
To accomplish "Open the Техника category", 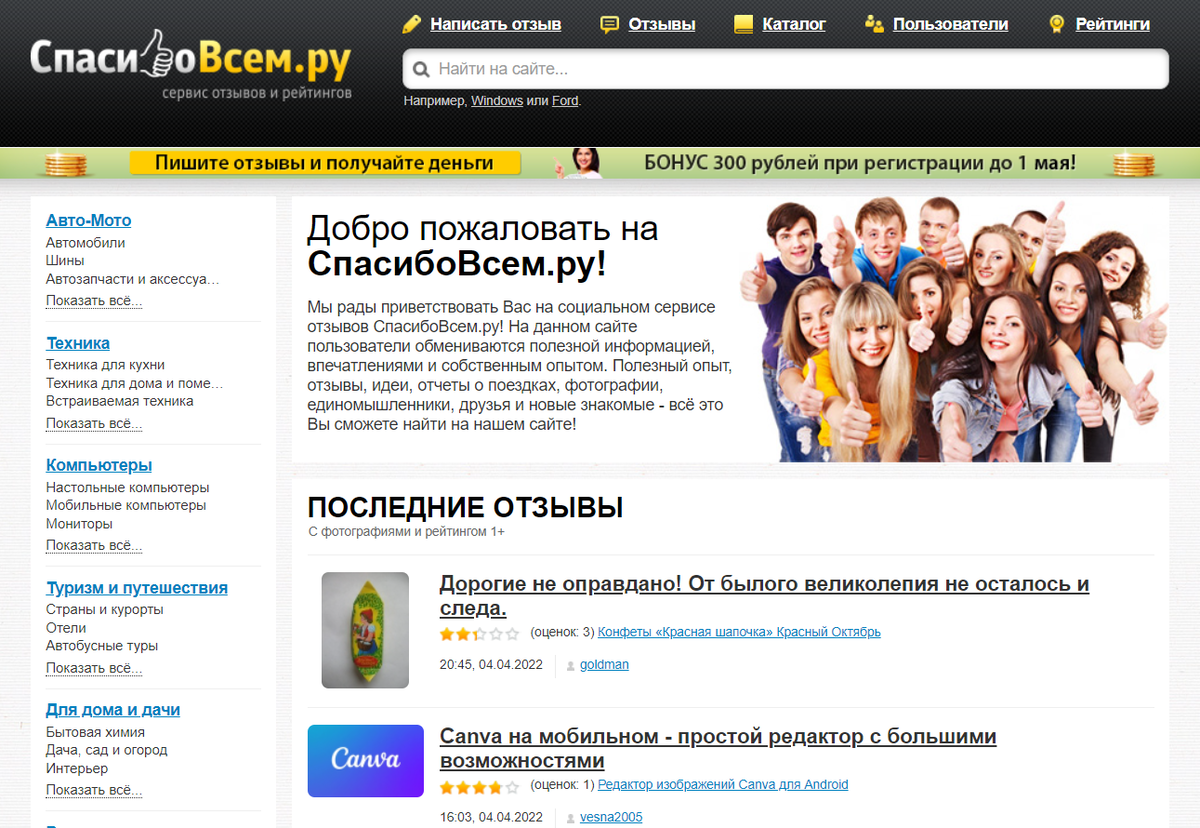I will point(78,343).
